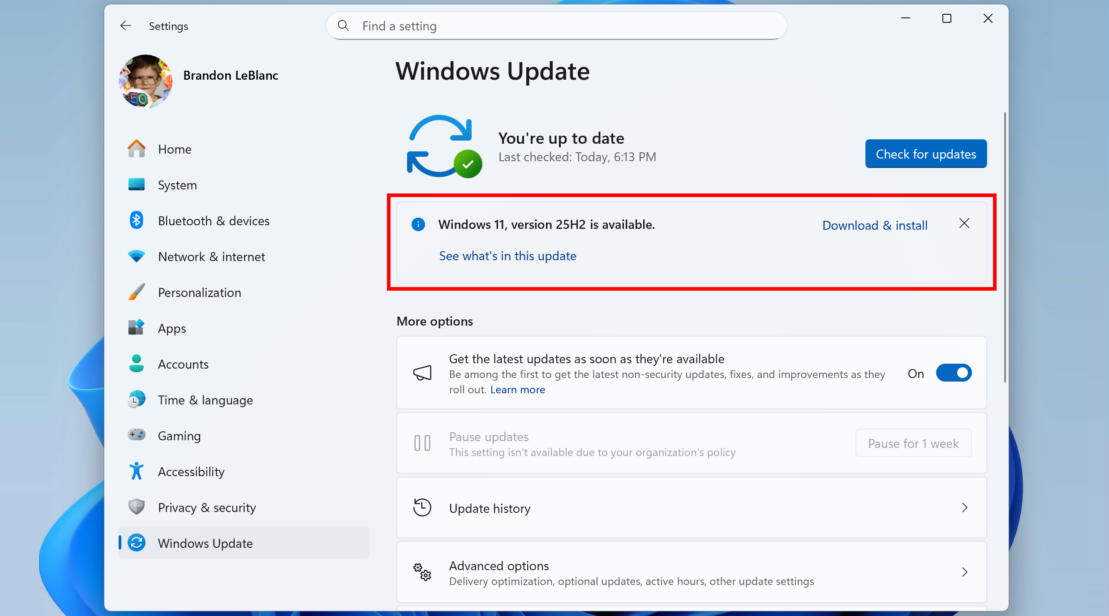This screenshot has width=1109, height=616.
Task: Click the Privacy & security shield icon
Action: click(137, 507)
